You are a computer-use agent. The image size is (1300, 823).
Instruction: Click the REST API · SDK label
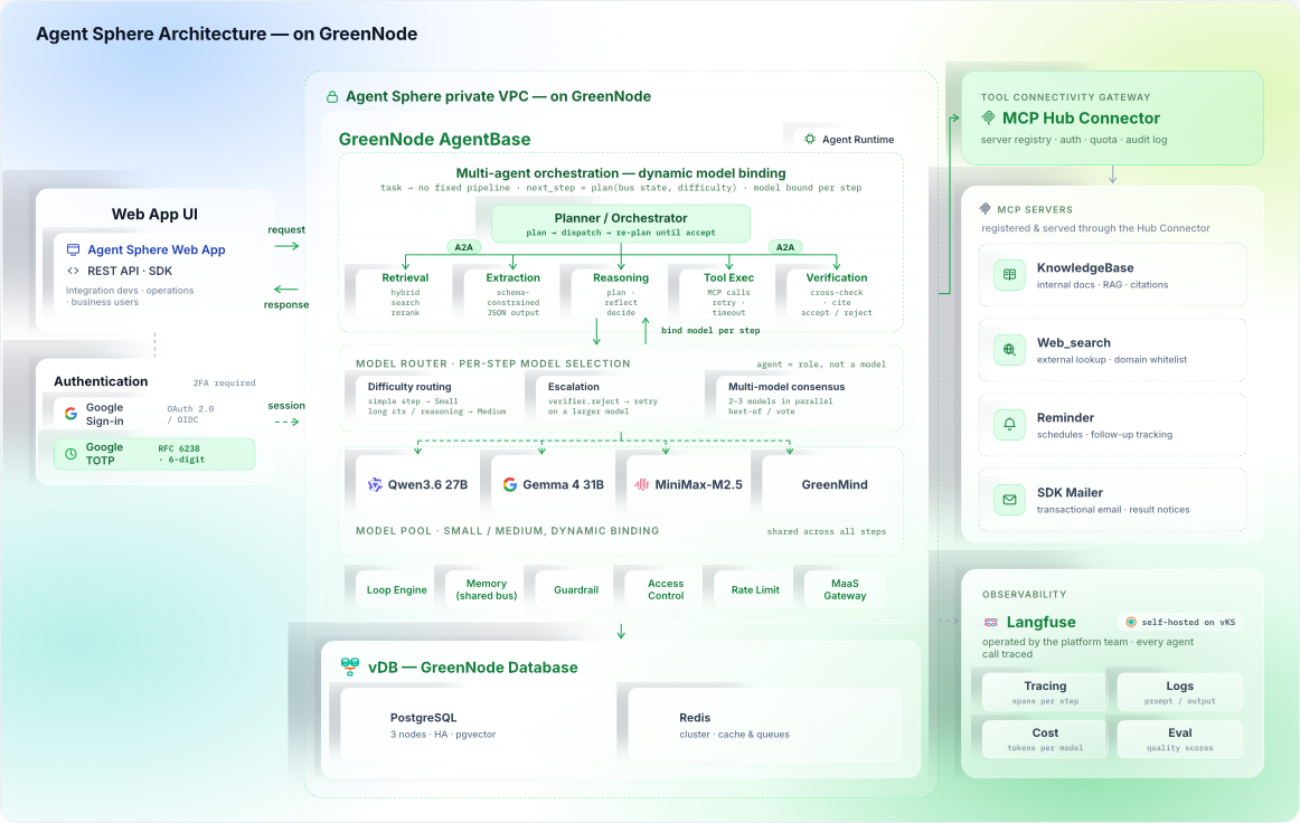[x=130, y=271]
